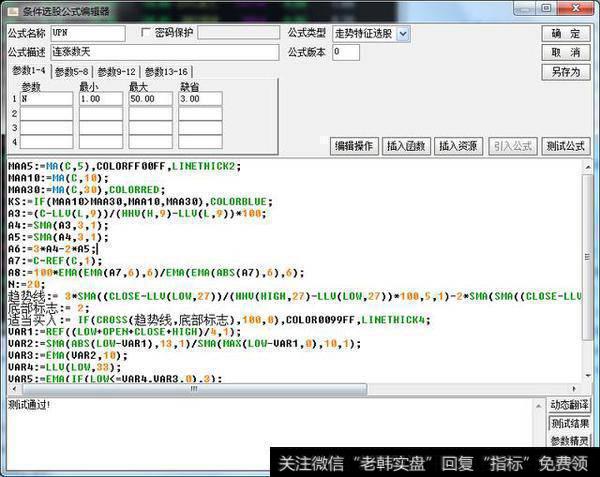Image resolution: width=600 pixels, height=477 pixels.
Task: Click the code line starting with VAR1:=REF
Action: pyautogui.click(x=124, y=332)
